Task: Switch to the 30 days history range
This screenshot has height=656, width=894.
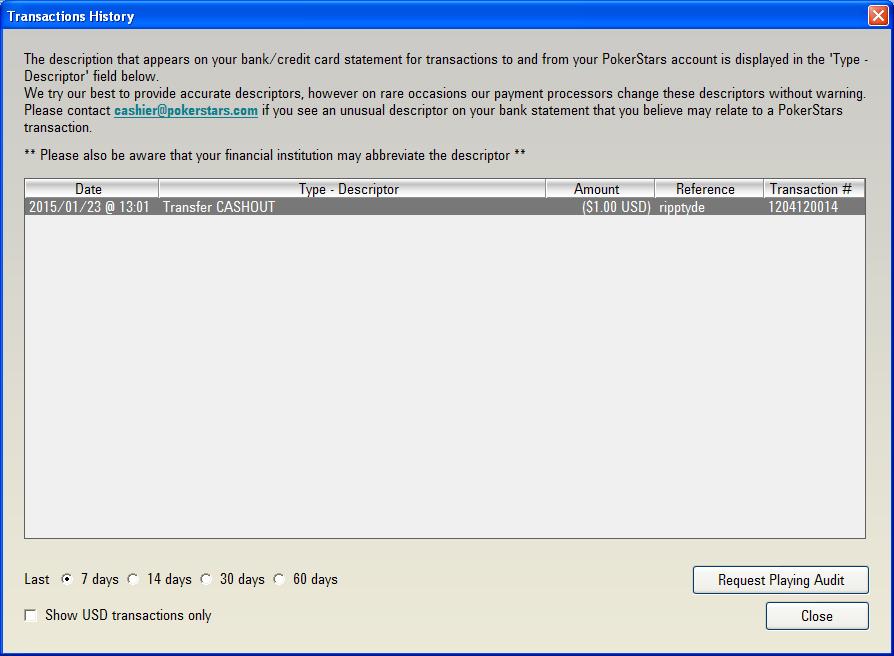Action: [x=206, y=579]
